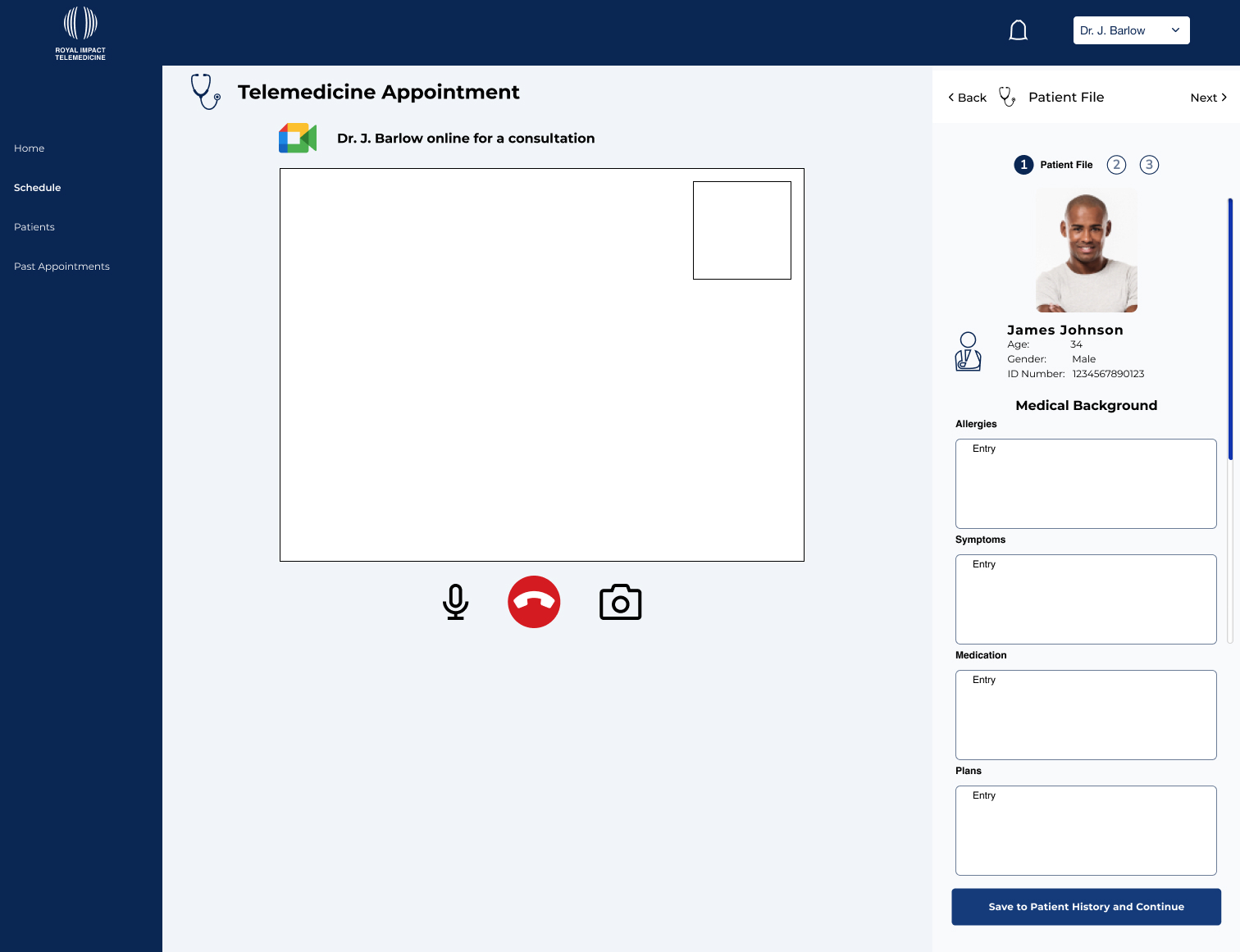Go Back from Patient File panel
Viewport: 1240px width, 952px height.
(968, 98)
